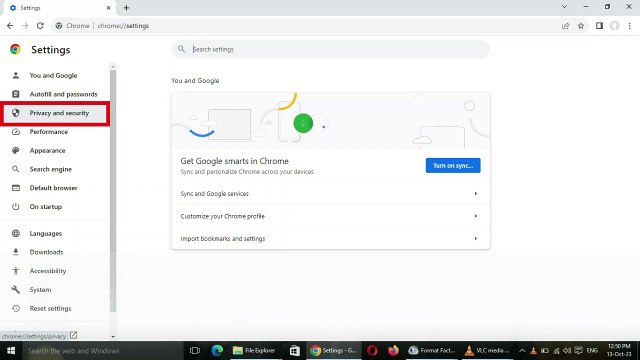Open VLC media player from taskbar

pyautogui.click(x=487, y=351)
